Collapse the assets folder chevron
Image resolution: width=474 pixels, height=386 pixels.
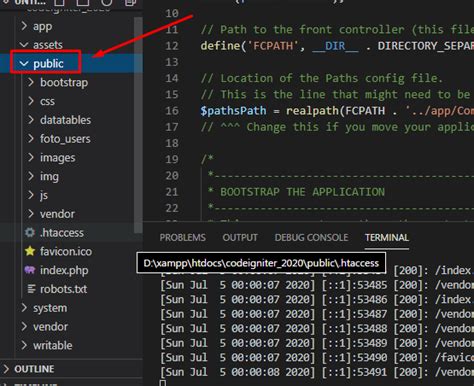[x=24, y=45]
